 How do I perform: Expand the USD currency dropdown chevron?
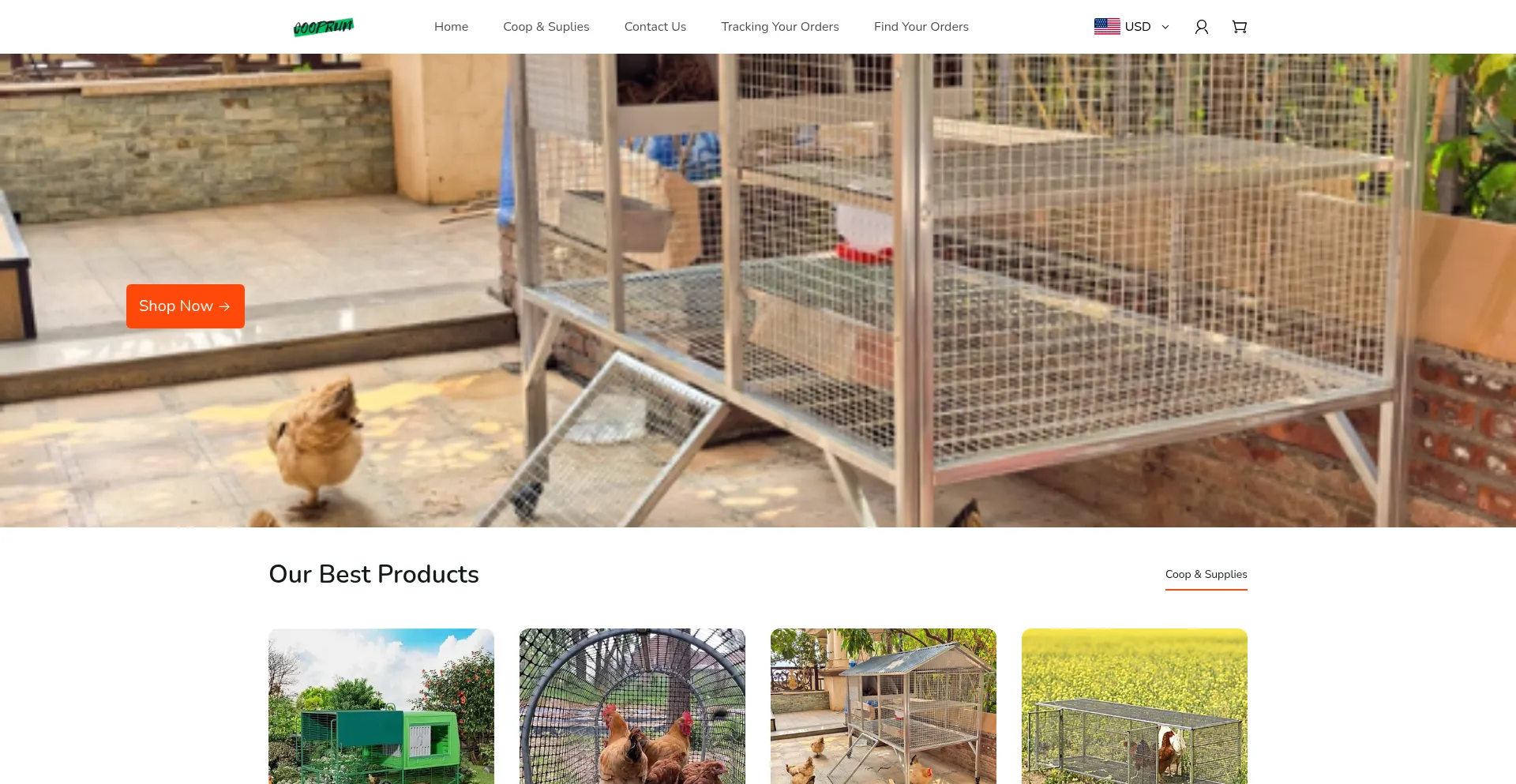point(1165,27)
